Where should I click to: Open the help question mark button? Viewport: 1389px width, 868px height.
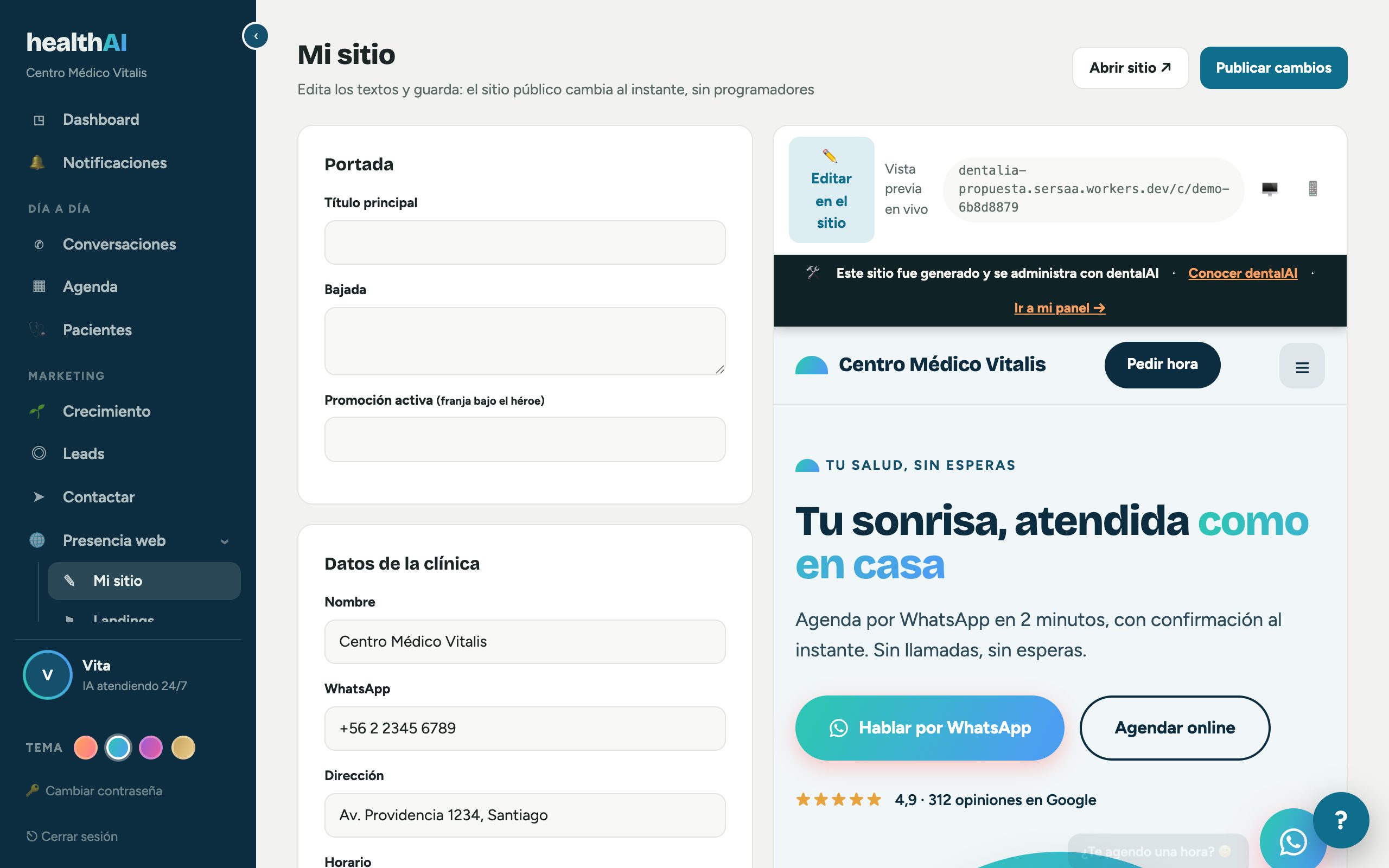(x=1341, y=820)
